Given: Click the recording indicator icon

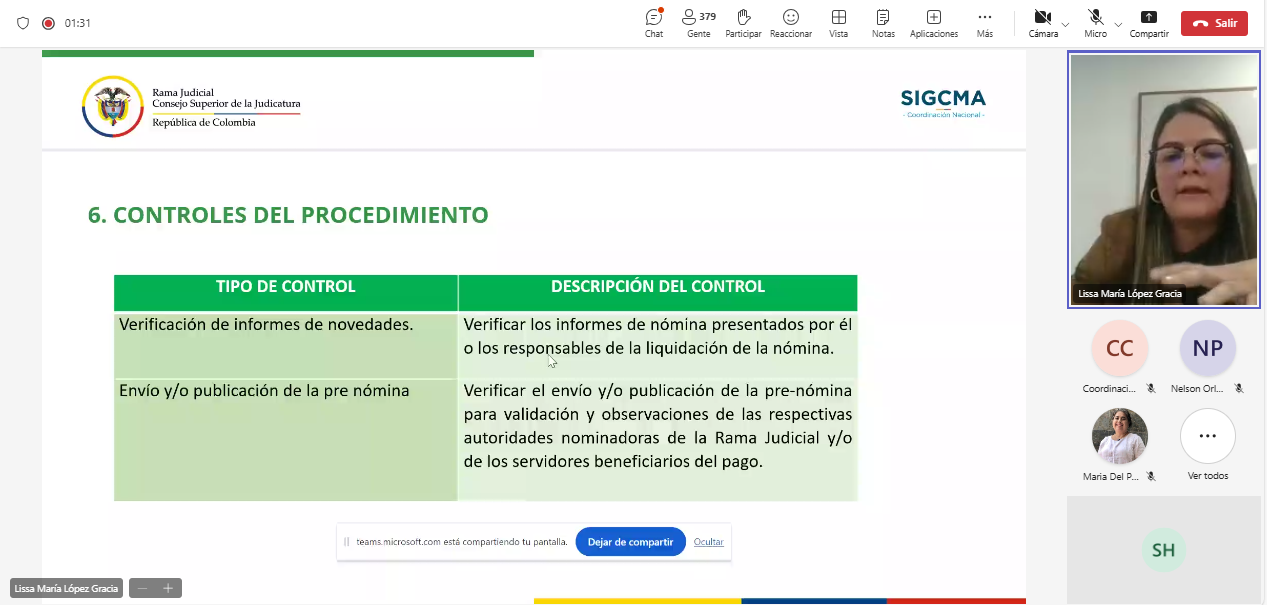Looking at the screenshot, I should pyautogui.click(x=48, y=23).
